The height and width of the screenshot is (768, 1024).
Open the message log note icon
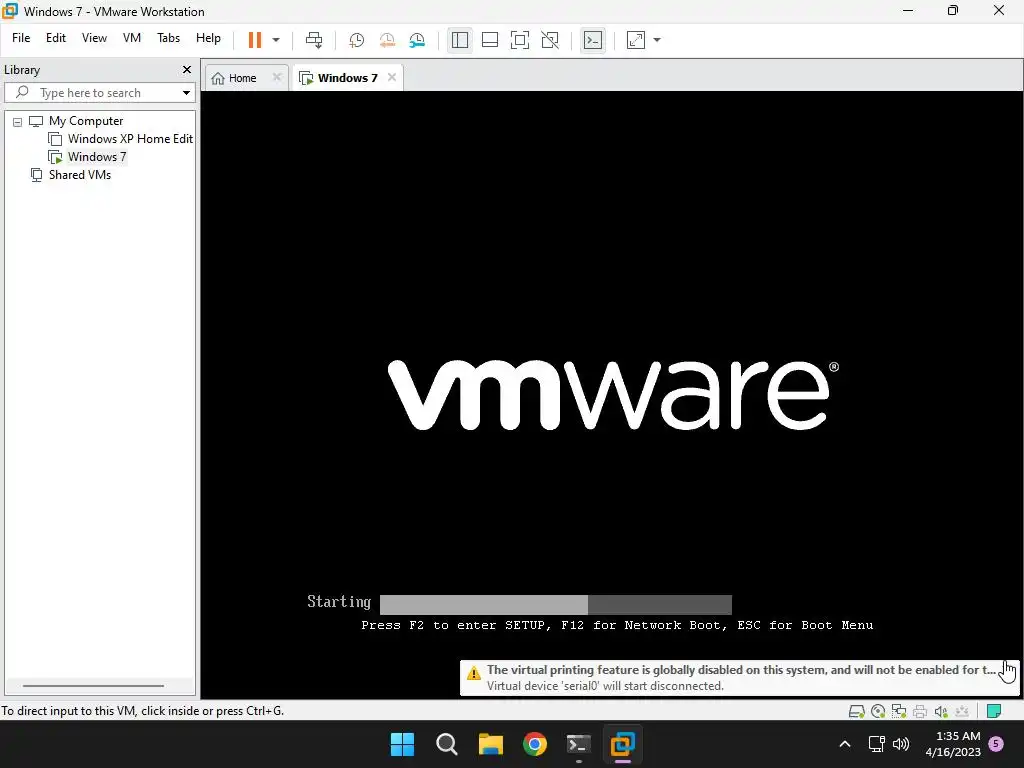[x=994, y=711]
